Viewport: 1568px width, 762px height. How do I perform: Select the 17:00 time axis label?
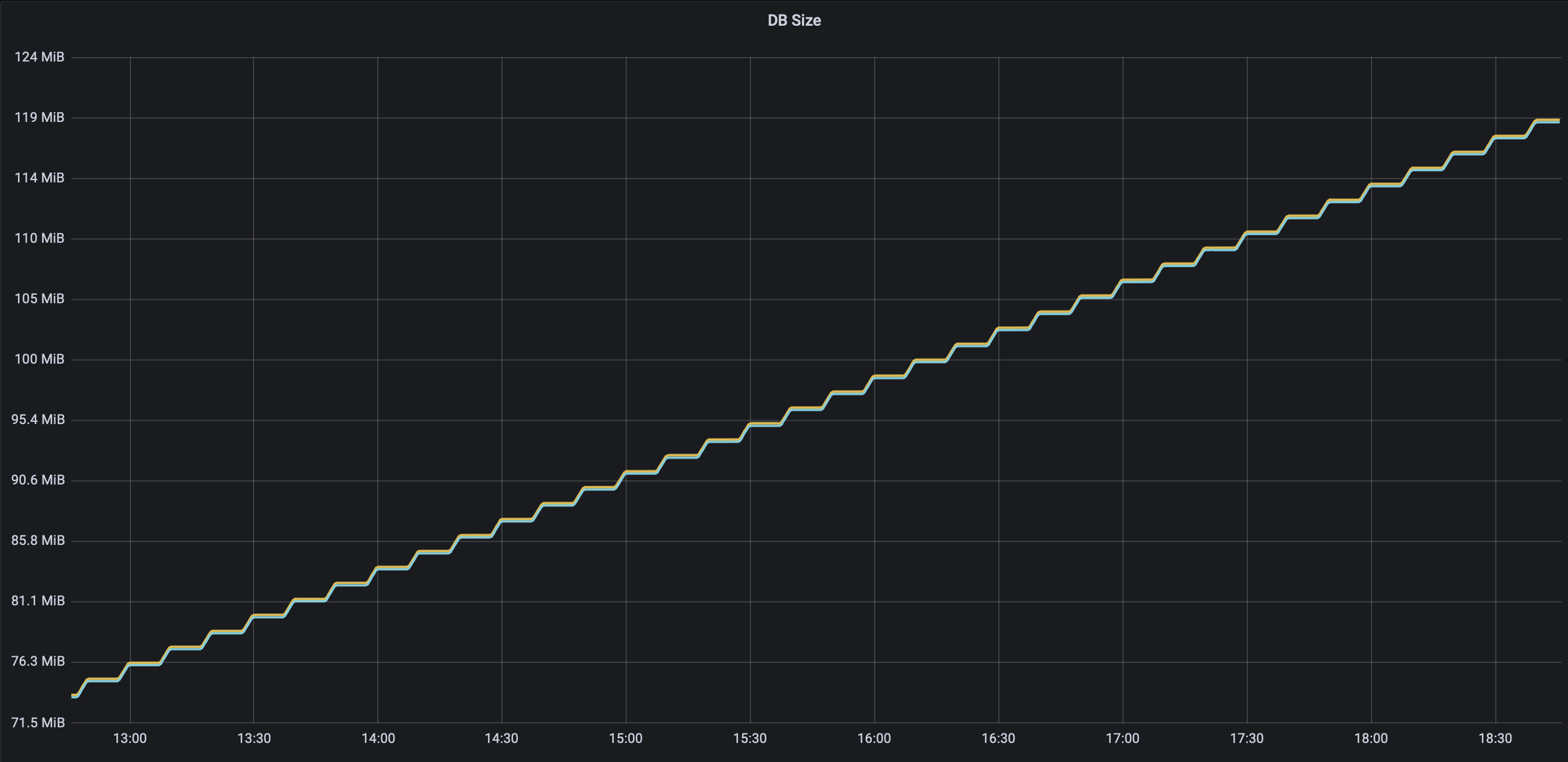(1123, 739)
